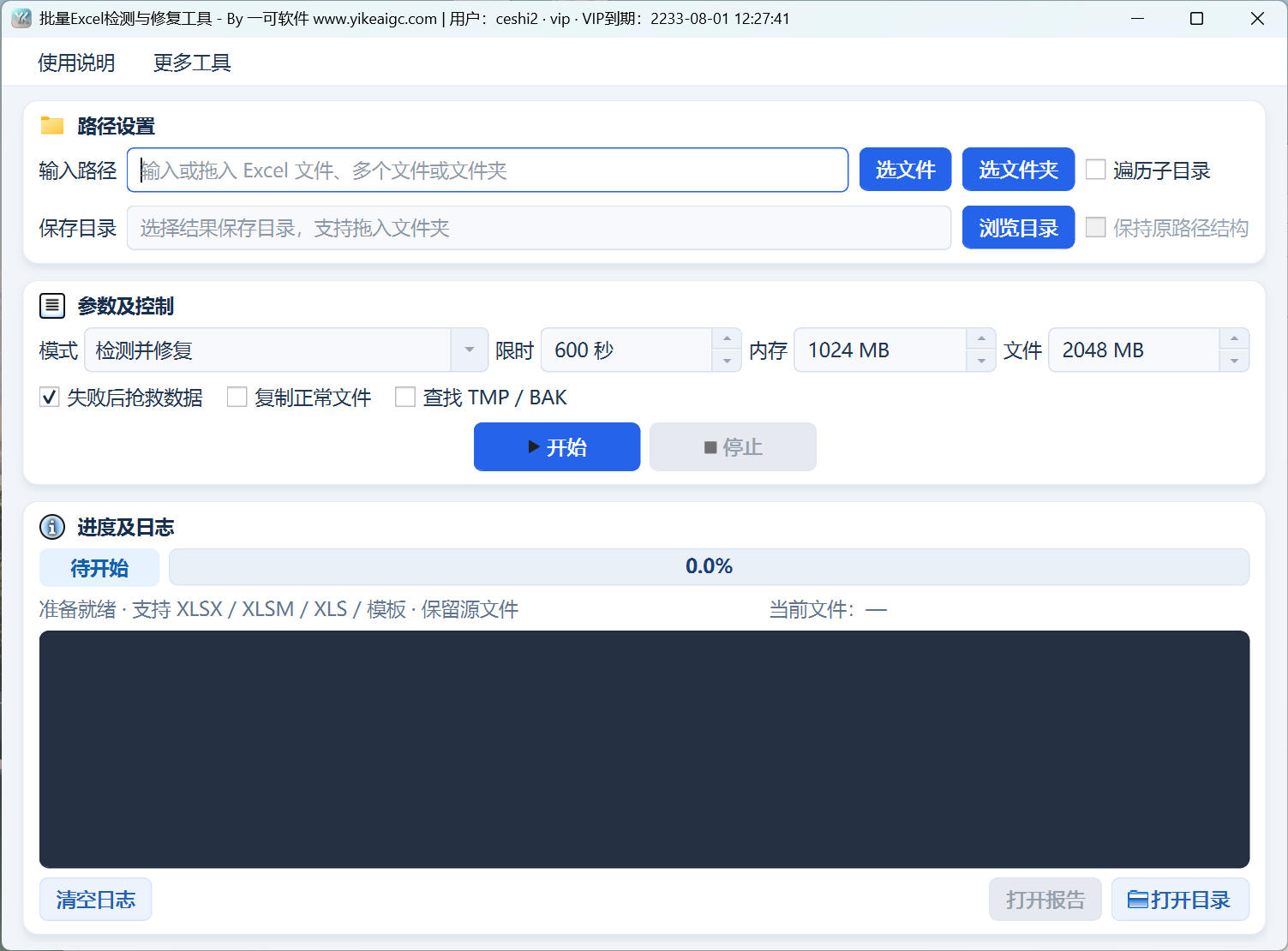This screenshot has width=1288, height=951.
Task: Click the info icon beside 进度及日志
Action: (x=52, y=527)
